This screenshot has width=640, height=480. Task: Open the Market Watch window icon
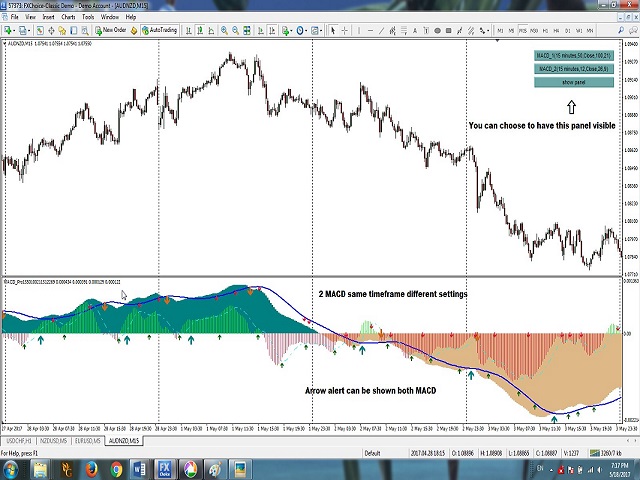point(40,30)
